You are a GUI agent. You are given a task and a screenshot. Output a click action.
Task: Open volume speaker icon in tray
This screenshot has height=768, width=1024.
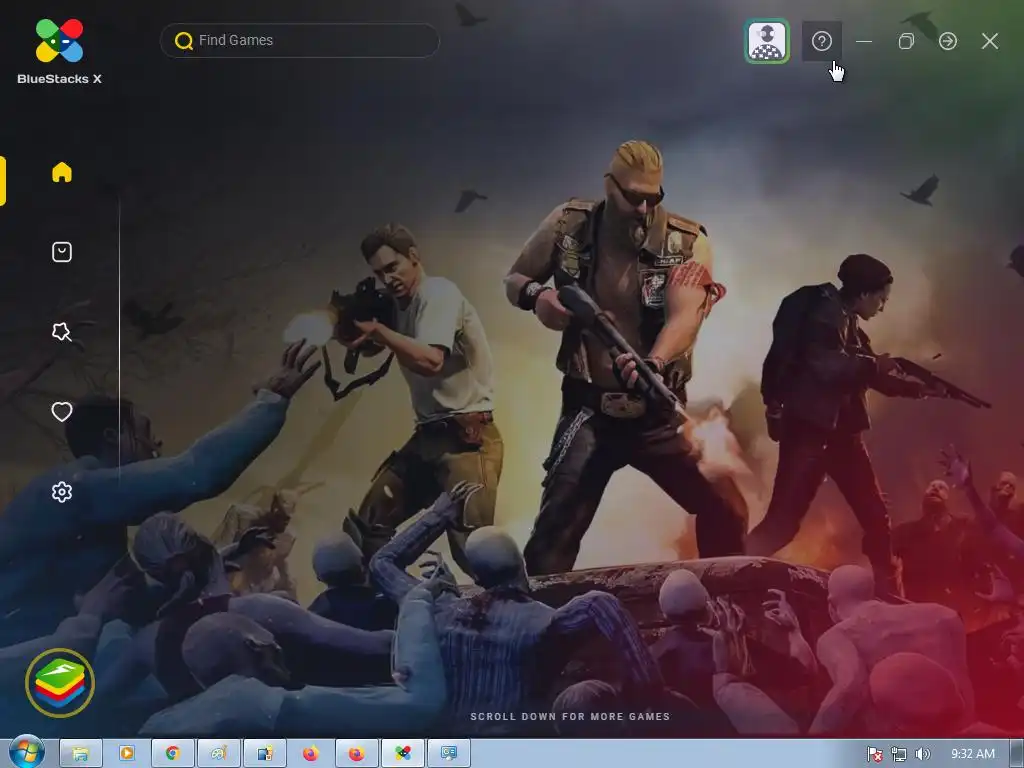pyautogui.click(x=922, y=754)
